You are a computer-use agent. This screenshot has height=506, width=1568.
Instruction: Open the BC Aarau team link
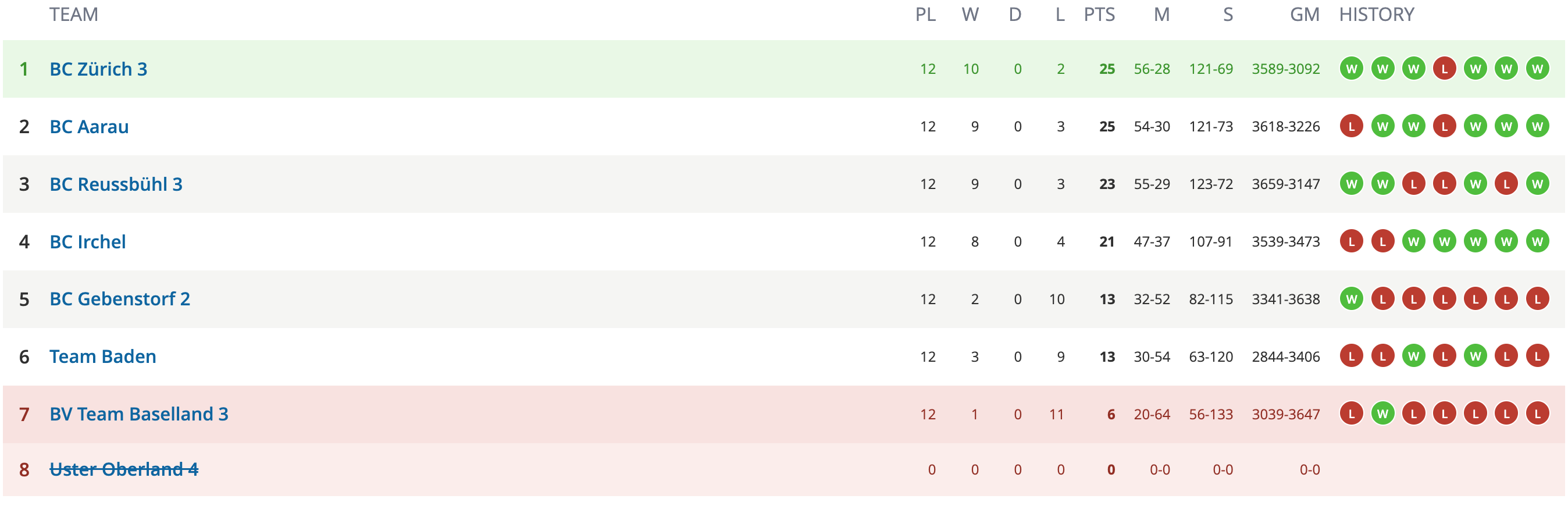click(89, 127)
